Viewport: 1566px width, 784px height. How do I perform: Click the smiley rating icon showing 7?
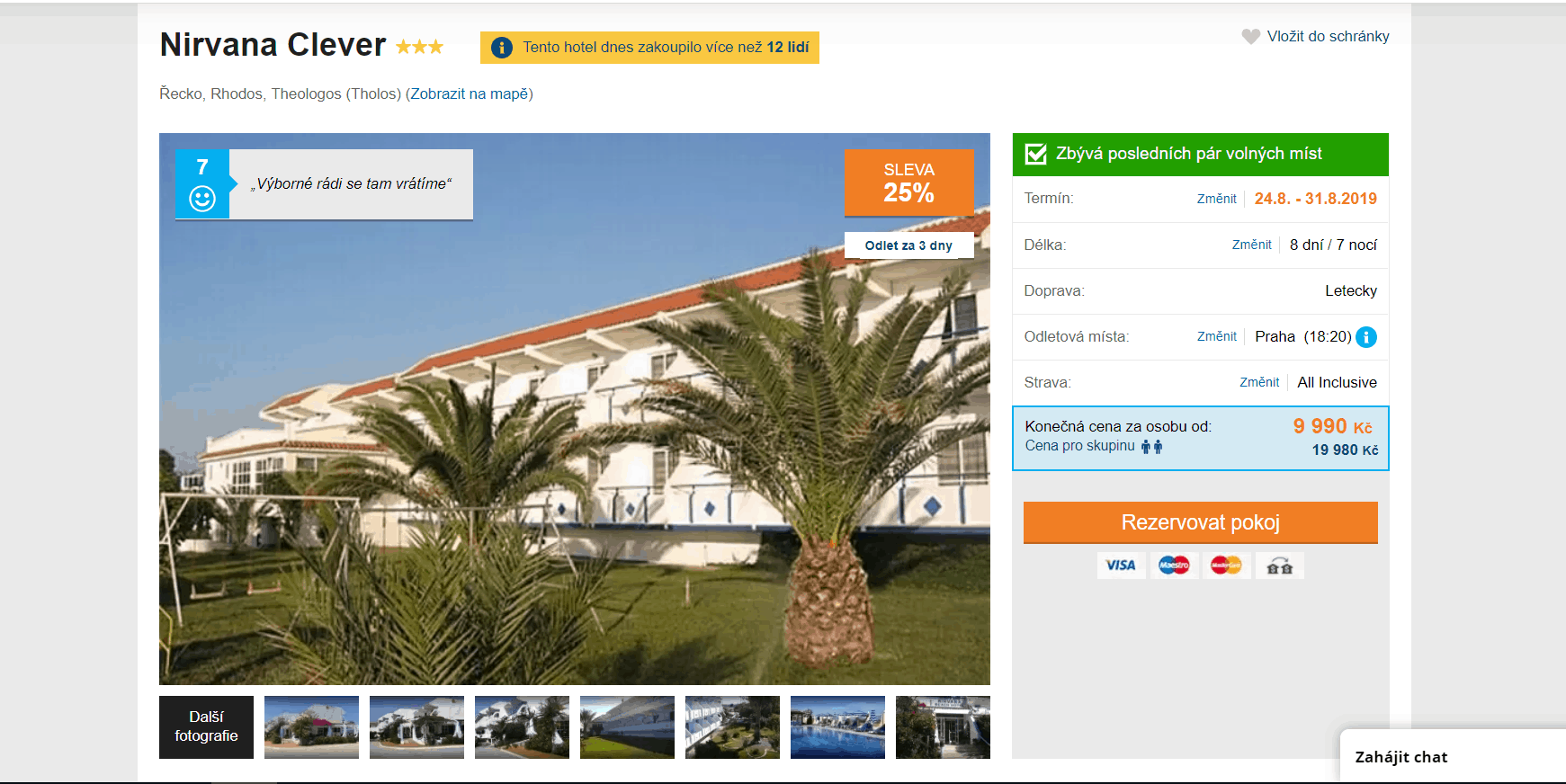pyautogui.click(x=201, y=183)
